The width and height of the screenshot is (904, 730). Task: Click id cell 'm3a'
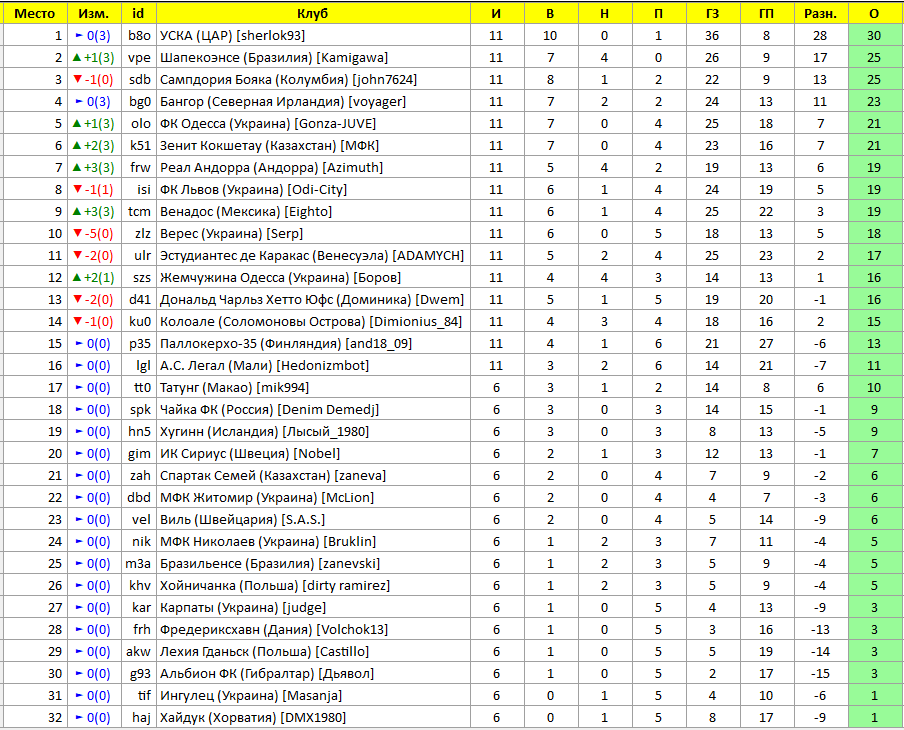coord(138,563)
